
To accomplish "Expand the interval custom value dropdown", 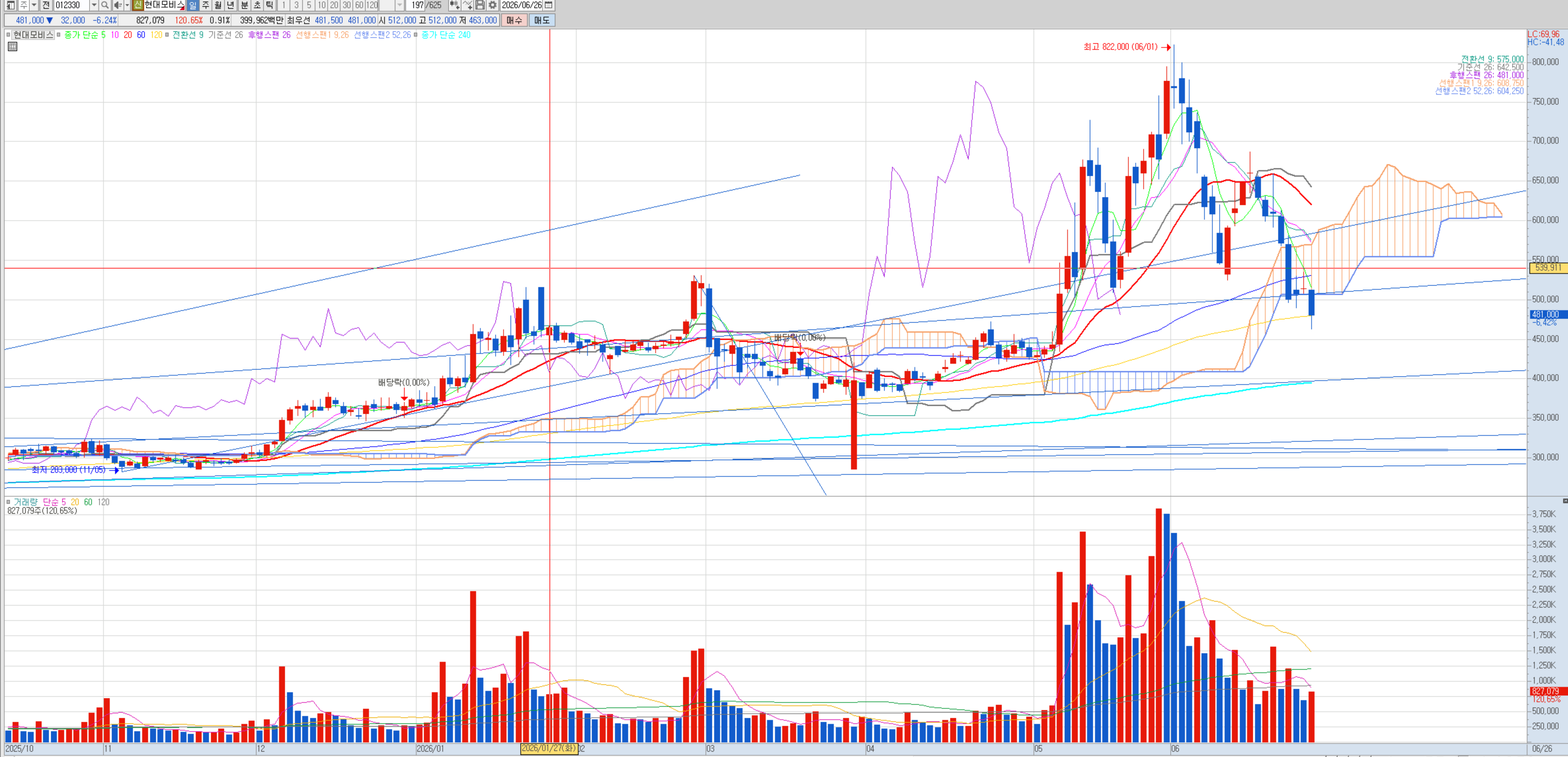I will pyautogui.click(x=399, y=5).
